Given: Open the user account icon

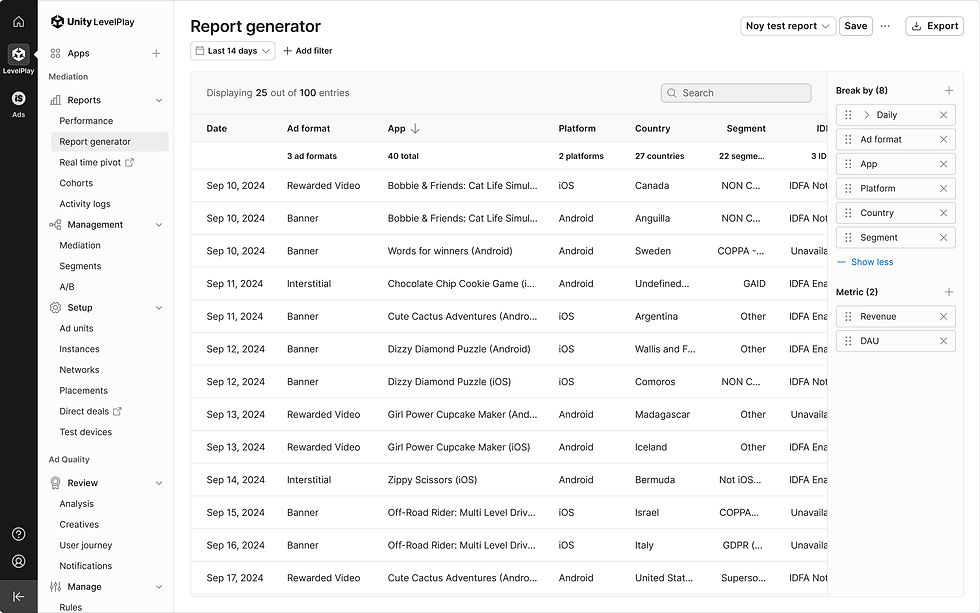Looking at the screenshot, I should click(19, 561).
